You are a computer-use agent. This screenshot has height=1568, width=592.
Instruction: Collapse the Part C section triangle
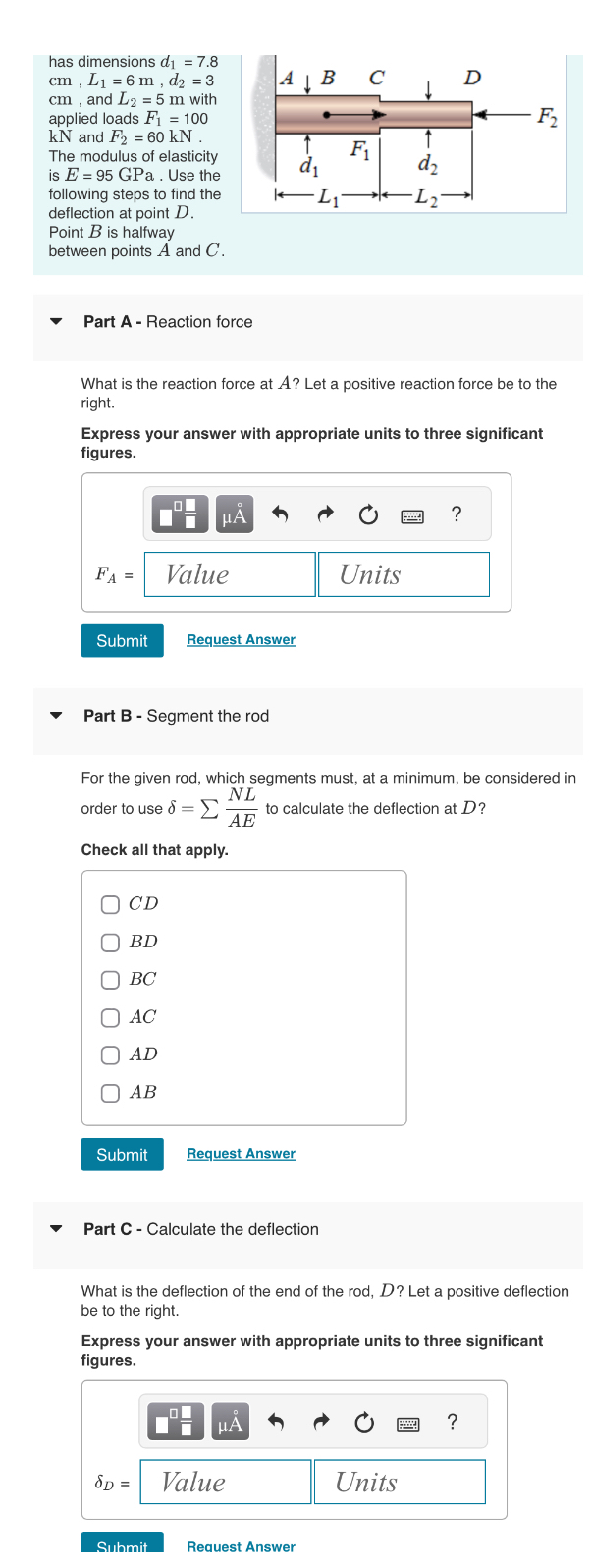point(56,1228)
